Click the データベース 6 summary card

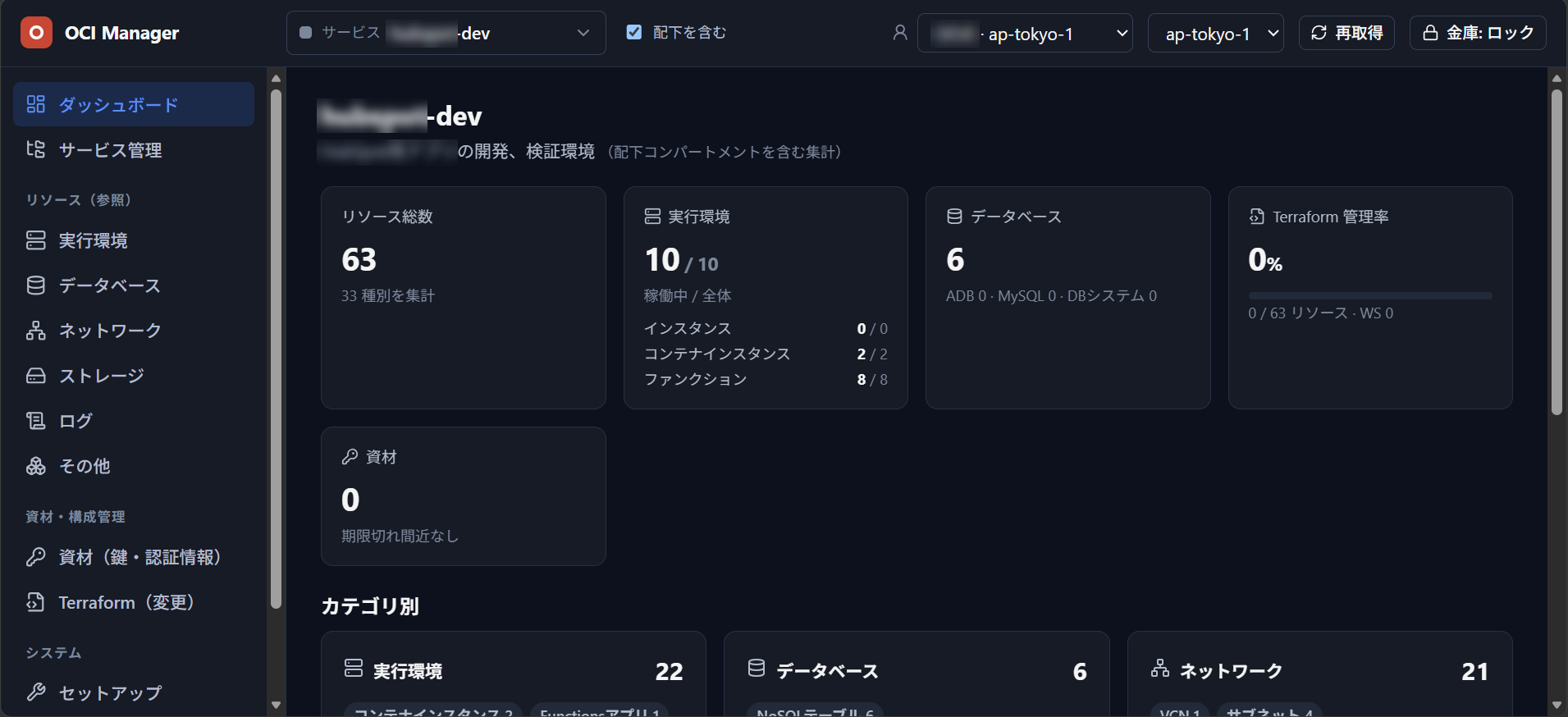point(1067,298)
